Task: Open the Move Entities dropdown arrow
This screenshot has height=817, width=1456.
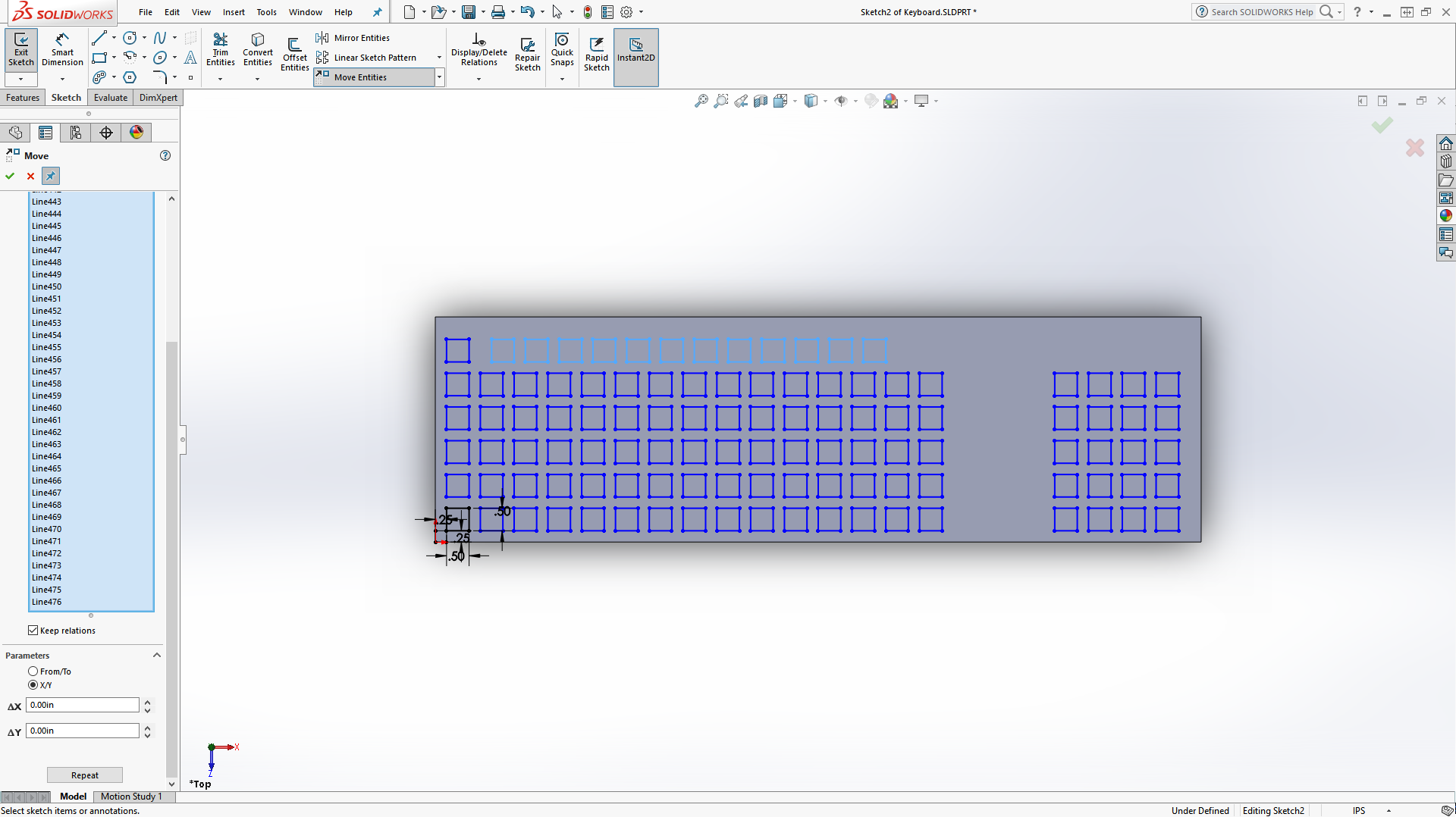Action: click(x=439, y=77)
